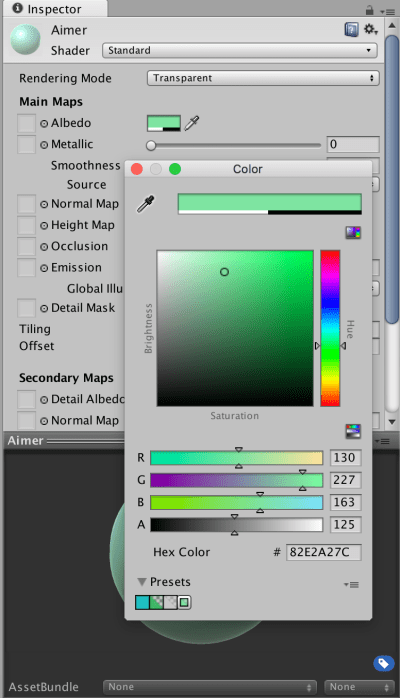The image size is (400, 698).
Task: Open the AssetBundle variant dropdown
Action: [359, 687]
